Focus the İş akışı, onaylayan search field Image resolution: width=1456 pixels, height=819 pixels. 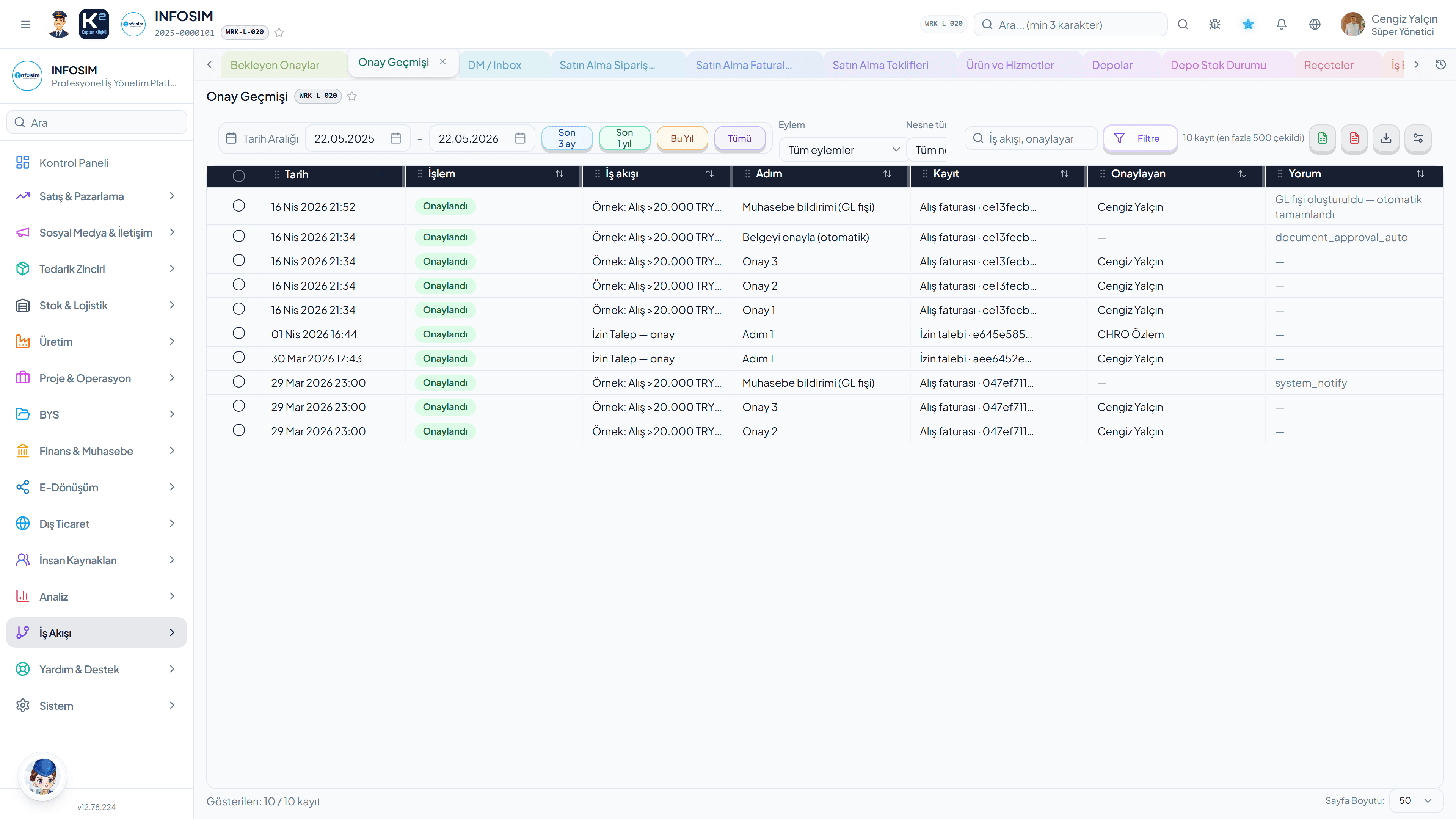tap(1031, 138)
